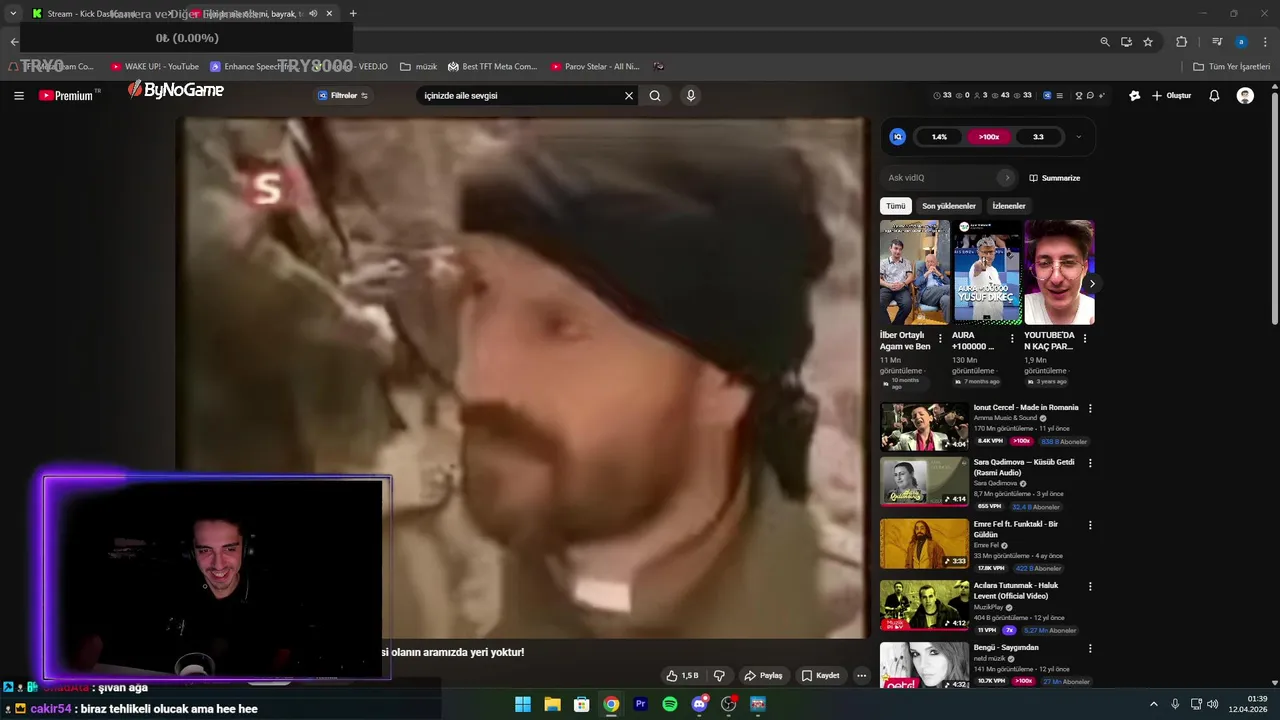The width and height of the screenshot is (1280, 720).
Task: Open the Oluştur create menu
Action: [1172, 96]
